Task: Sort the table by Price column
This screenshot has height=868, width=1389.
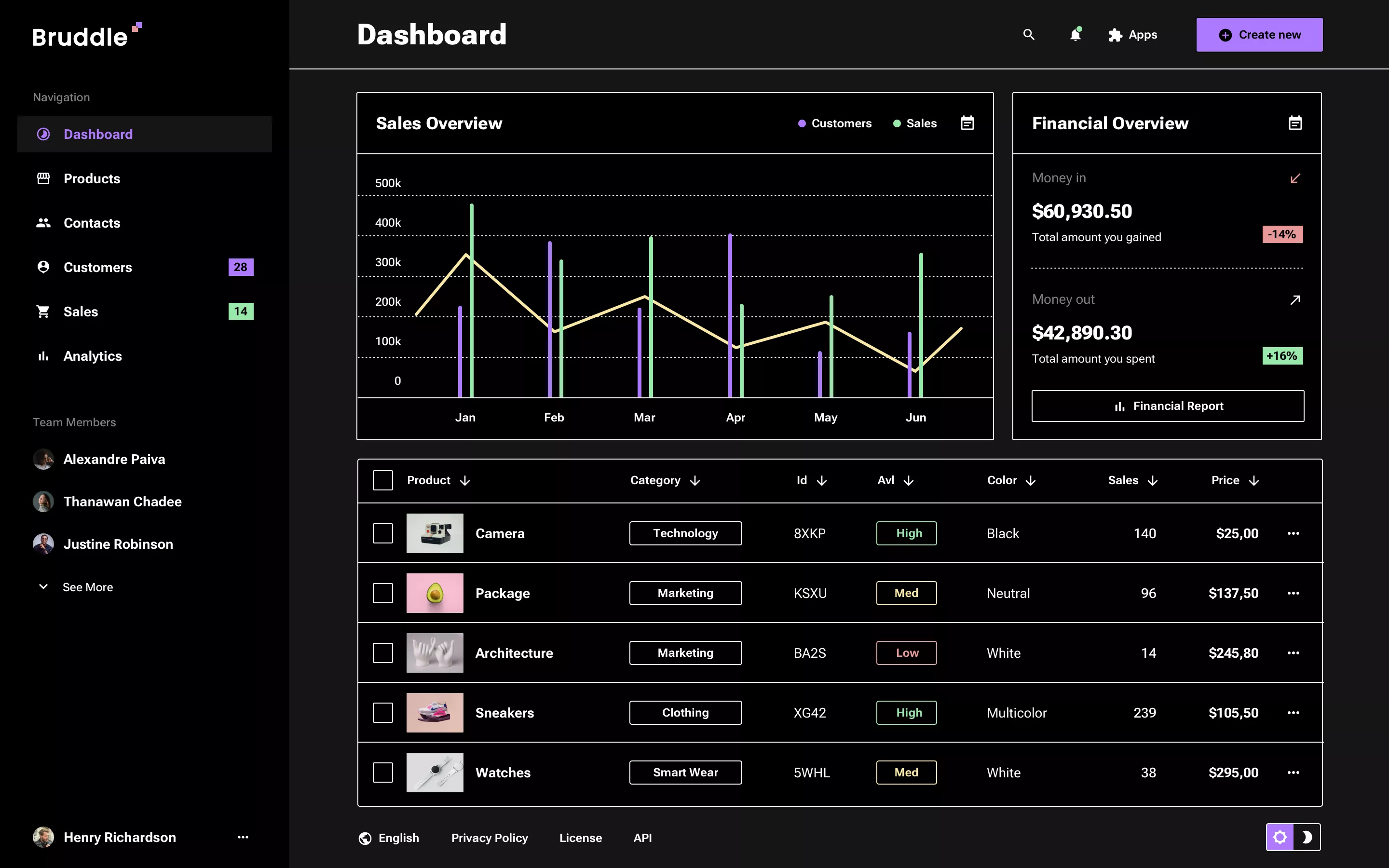Action: (1234, 480)
